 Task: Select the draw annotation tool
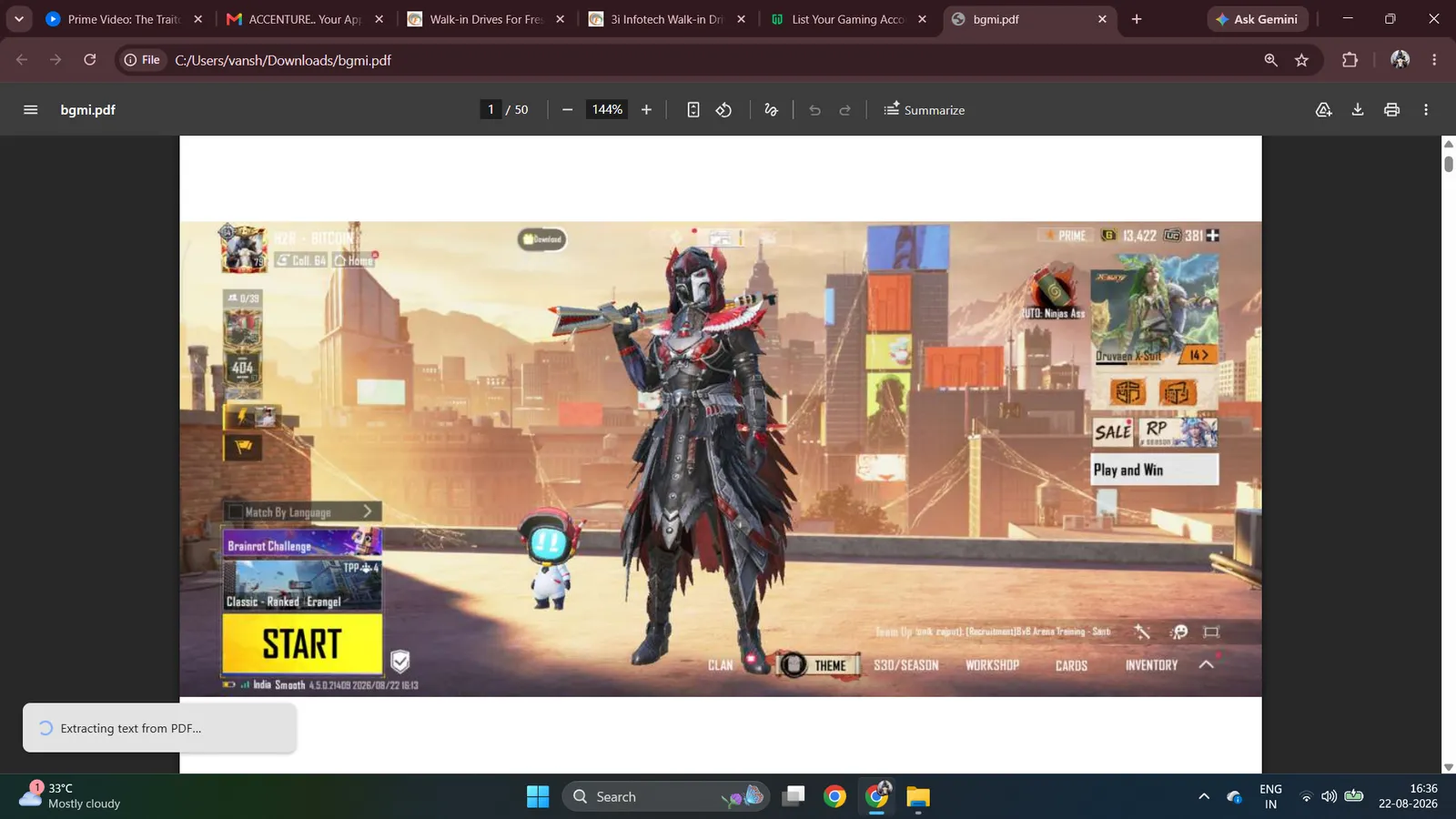point(772,109)
